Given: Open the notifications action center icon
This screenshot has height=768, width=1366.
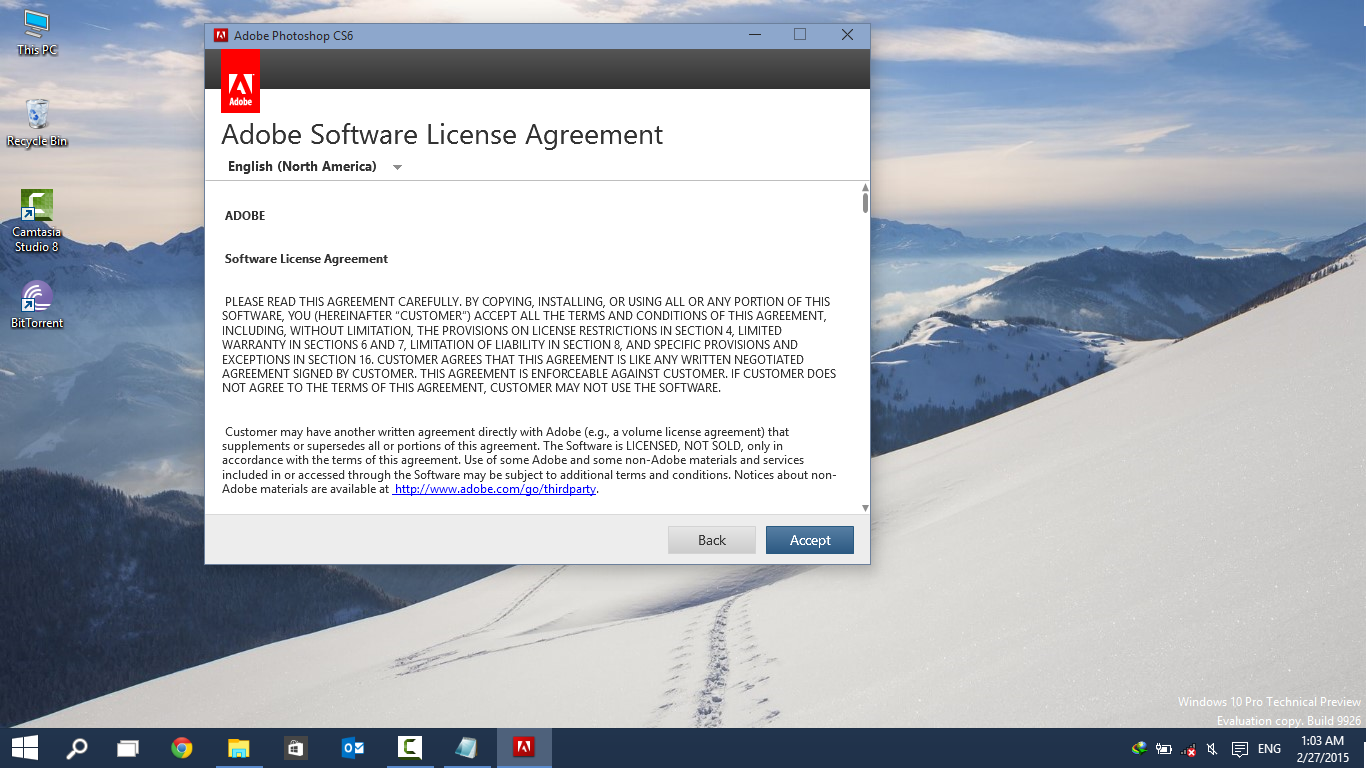Looking at the screenshot, I should pyautogui.click(x=1239, y=749).
